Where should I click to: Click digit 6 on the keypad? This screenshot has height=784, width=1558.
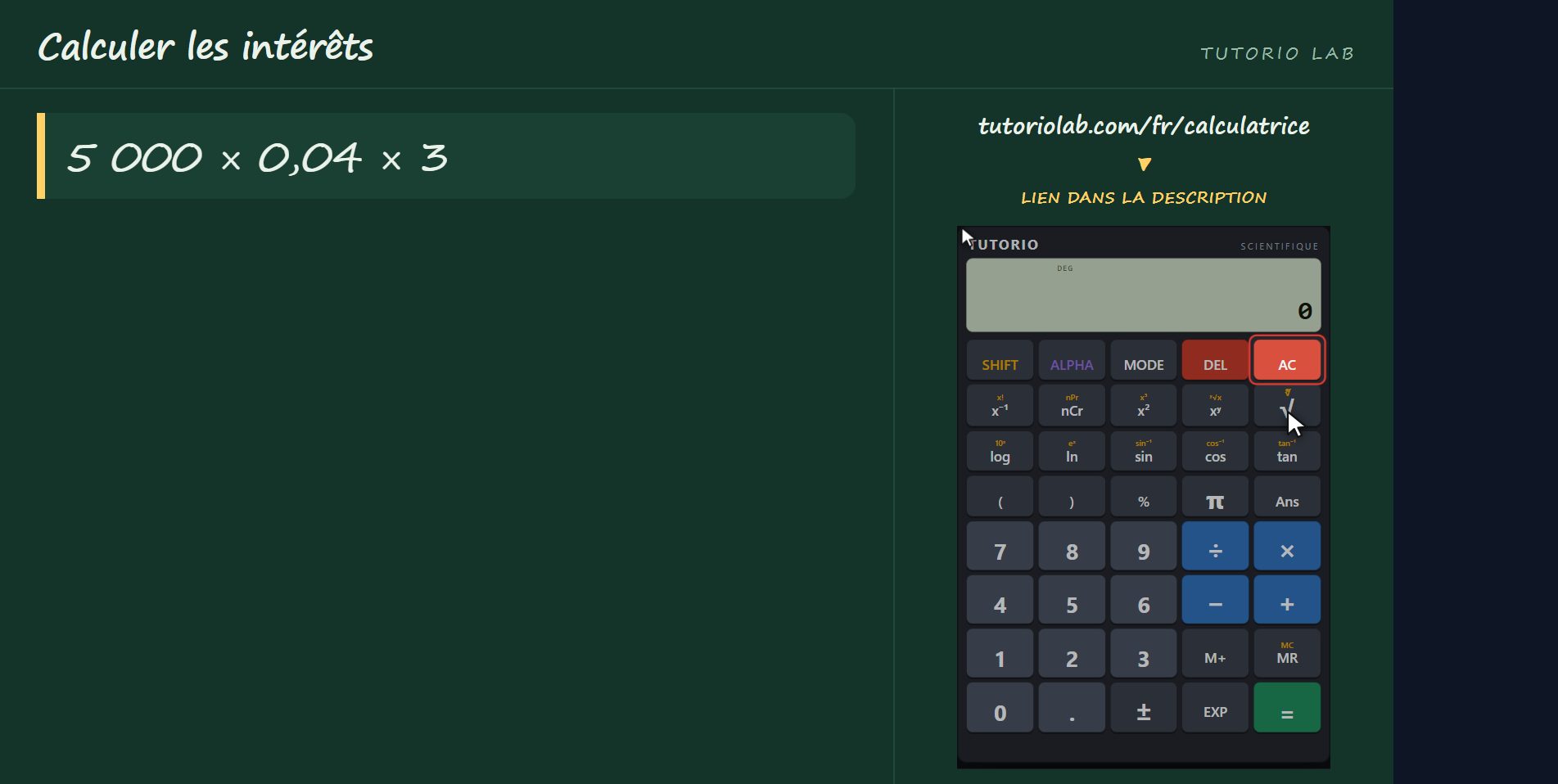pyautogui.click(x=1144, y=599)
